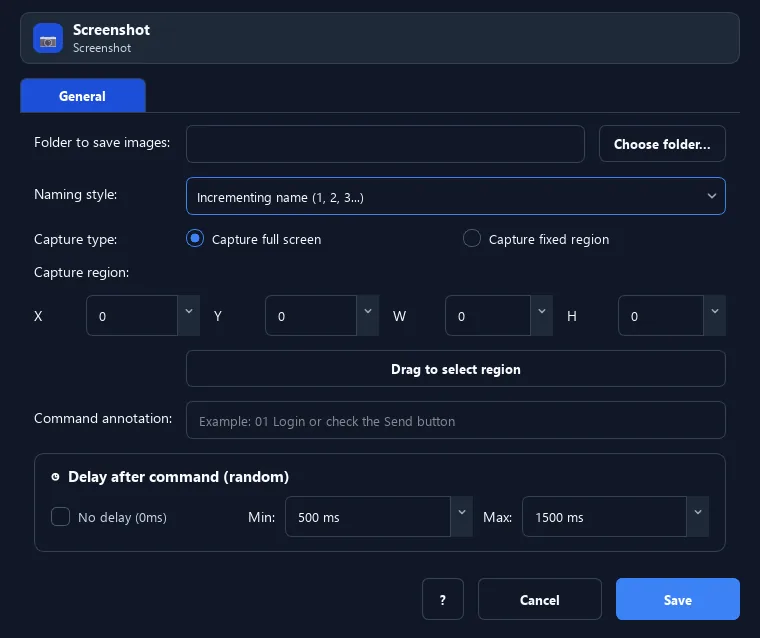This screenshot has width=760, height=638.
Task: Click the Capture region label
Action: [x=81, y=272]
